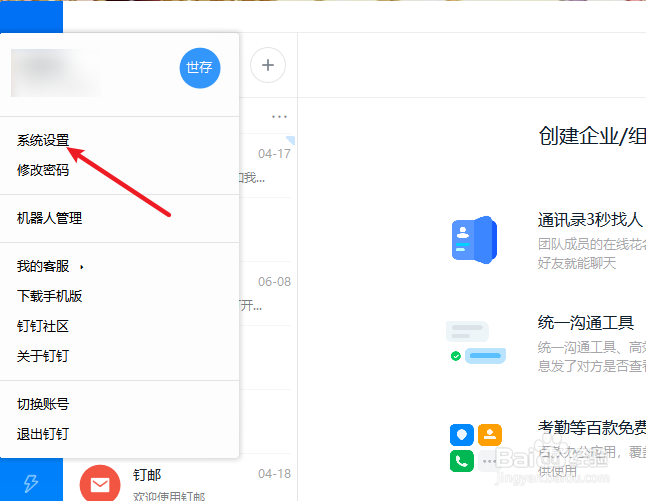
Task: Click the 06-08 conversation date
Action: 274,282
